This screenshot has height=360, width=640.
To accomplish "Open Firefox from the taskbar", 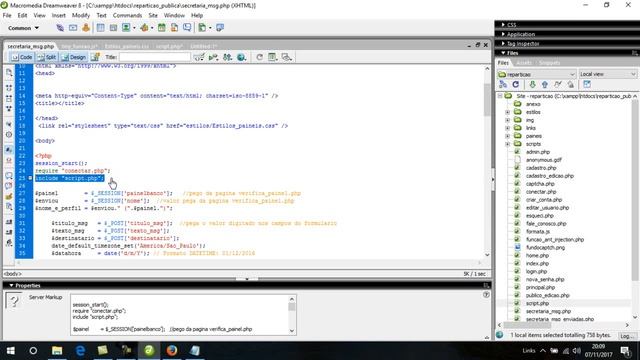I will coord(172,350).
